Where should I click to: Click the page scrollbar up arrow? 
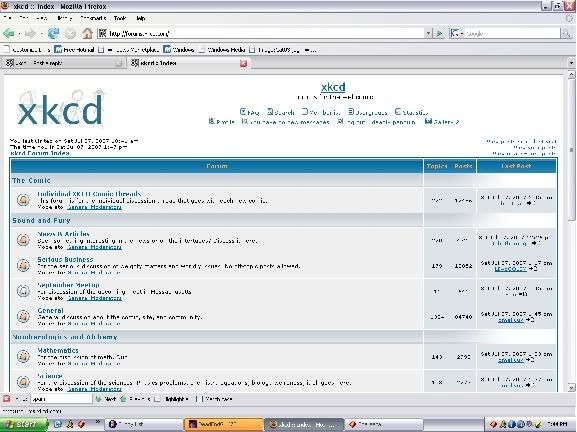click(571, 75)
